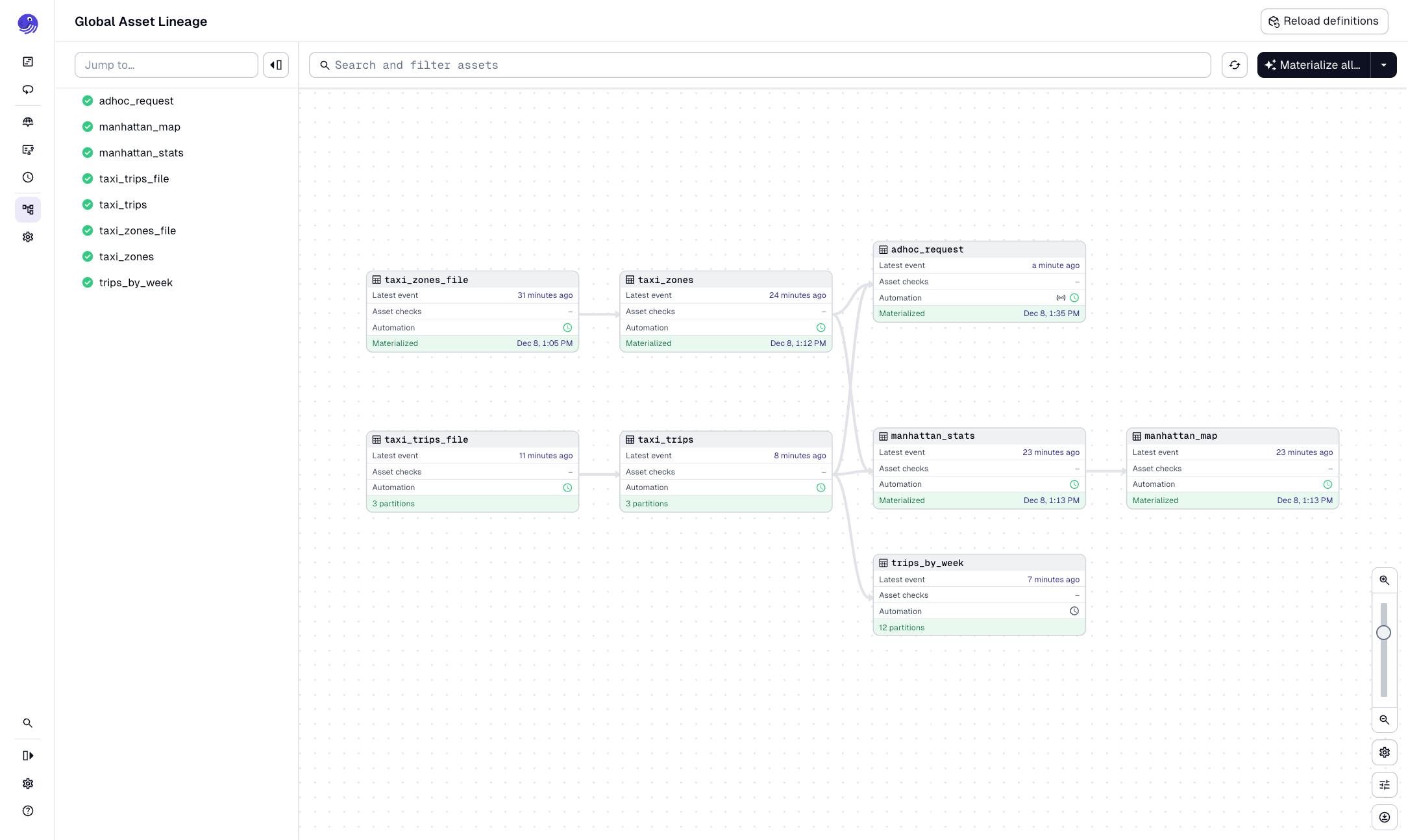Collapse the asset list panel
Viewport: 1408px width, 840px height.
[276, 65]
